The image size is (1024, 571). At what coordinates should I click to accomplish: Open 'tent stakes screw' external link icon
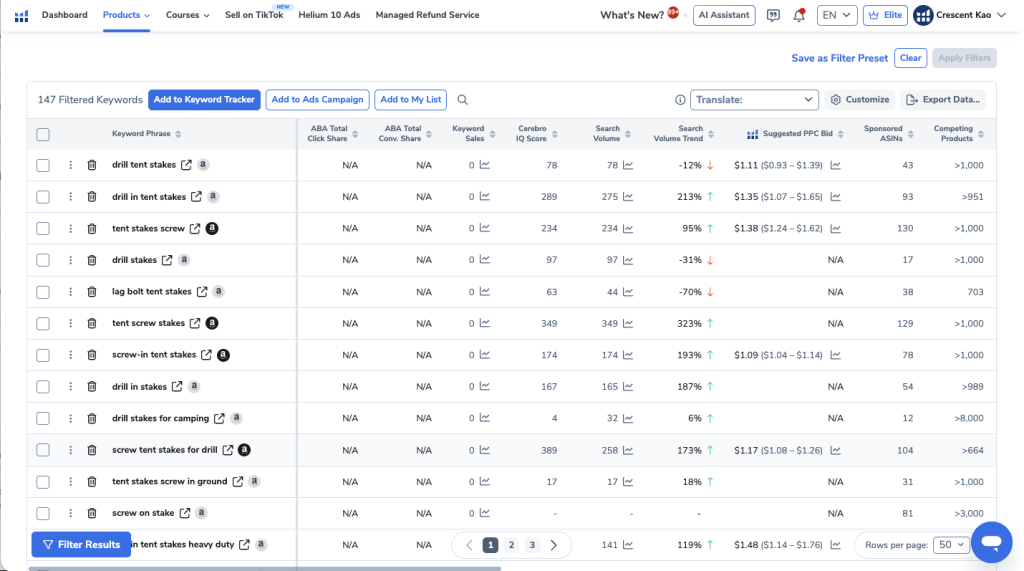(195, 229)
